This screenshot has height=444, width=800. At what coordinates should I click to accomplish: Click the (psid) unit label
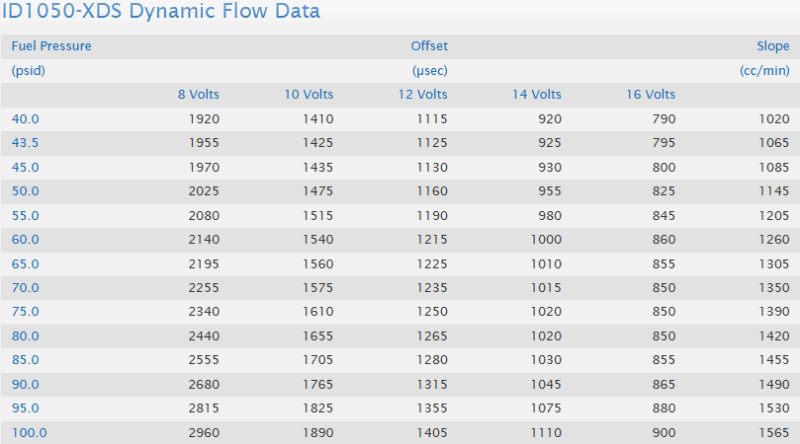29,71
